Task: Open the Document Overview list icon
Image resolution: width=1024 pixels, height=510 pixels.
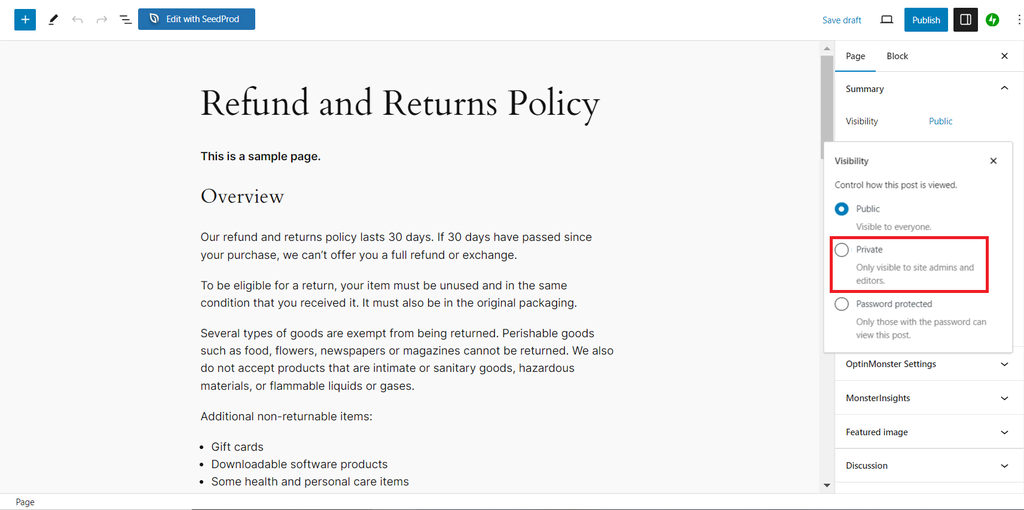Action: (x=125, y=19)
